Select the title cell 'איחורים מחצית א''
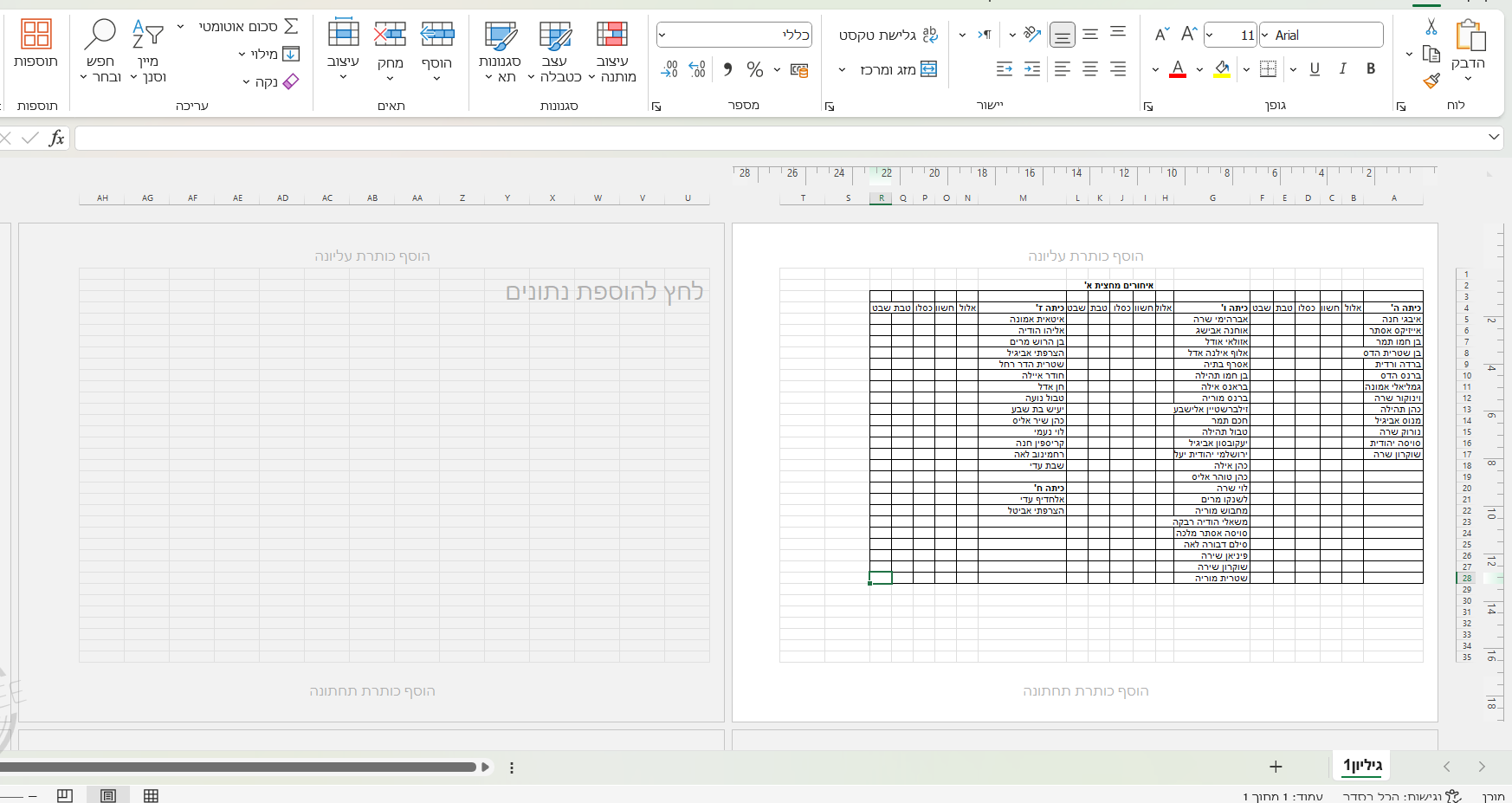 (1120, 285)
